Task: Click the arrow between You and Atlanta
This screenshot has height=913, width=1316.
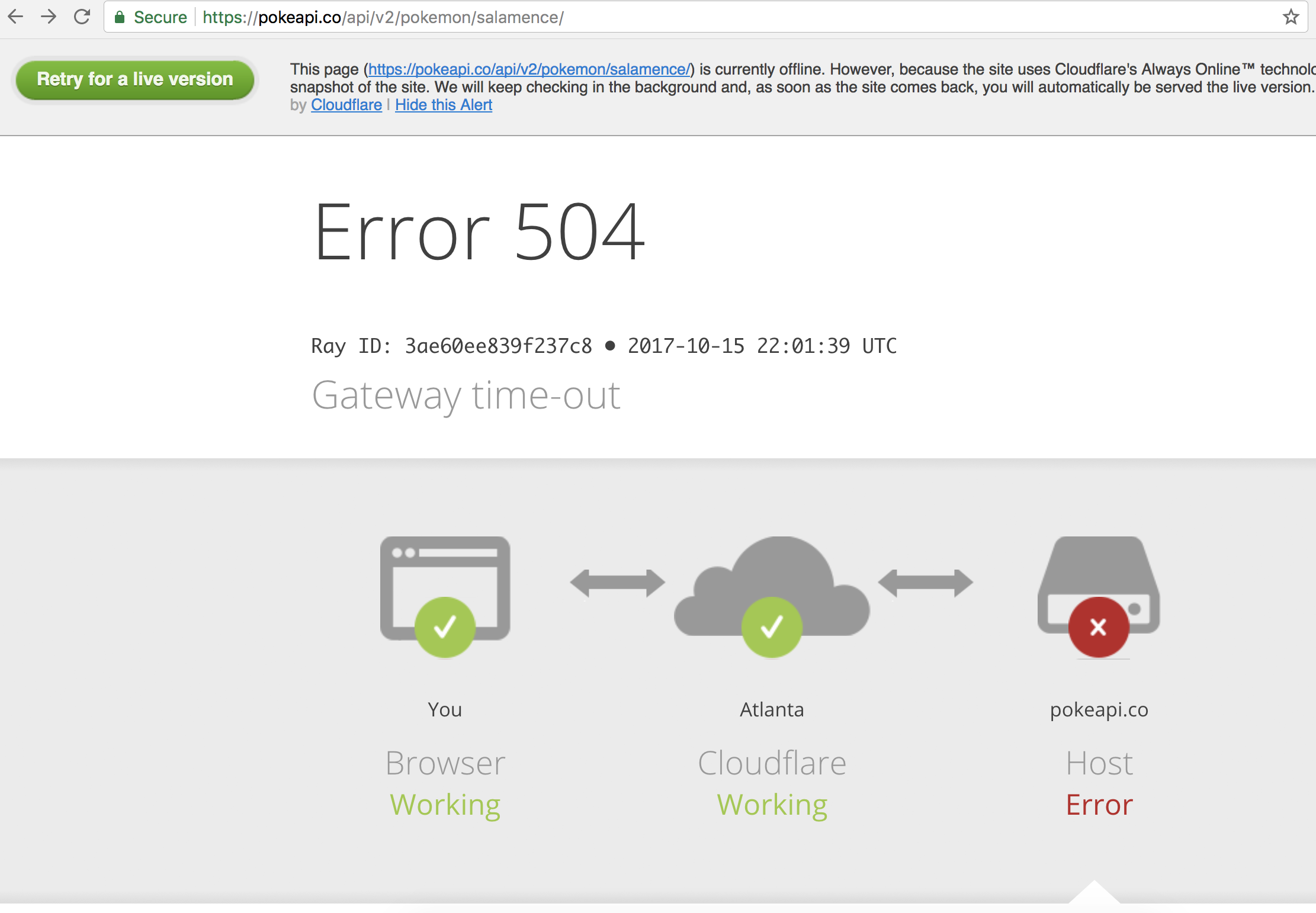Action: pos(617,581)
